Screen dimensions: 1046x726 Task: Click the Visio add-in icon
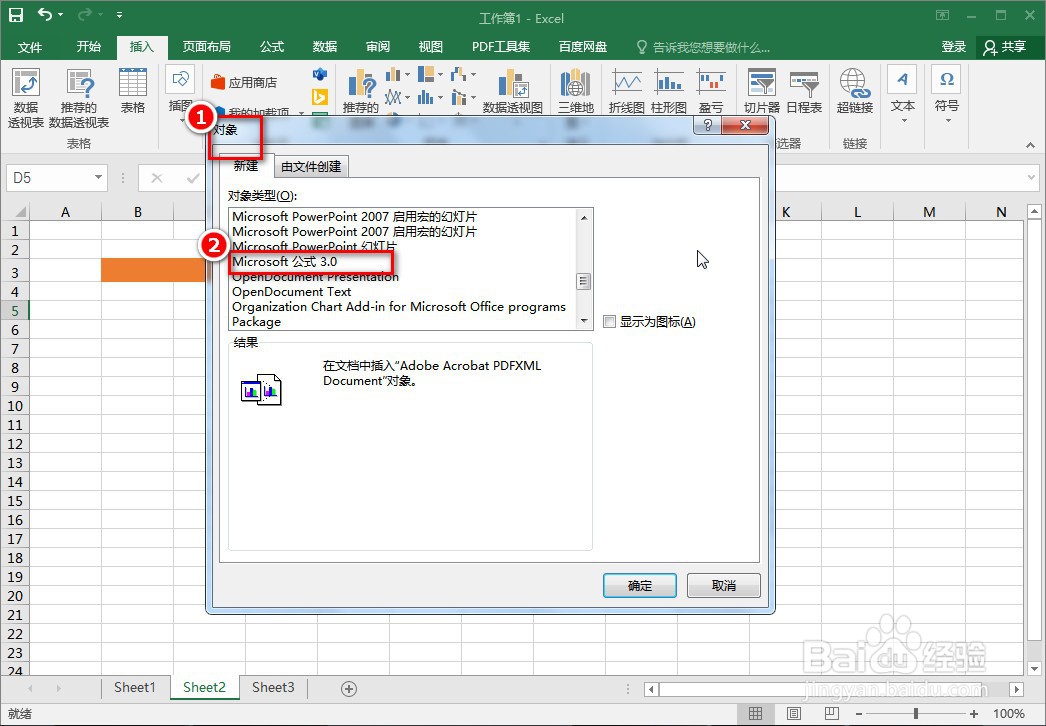tap(320, 74)
